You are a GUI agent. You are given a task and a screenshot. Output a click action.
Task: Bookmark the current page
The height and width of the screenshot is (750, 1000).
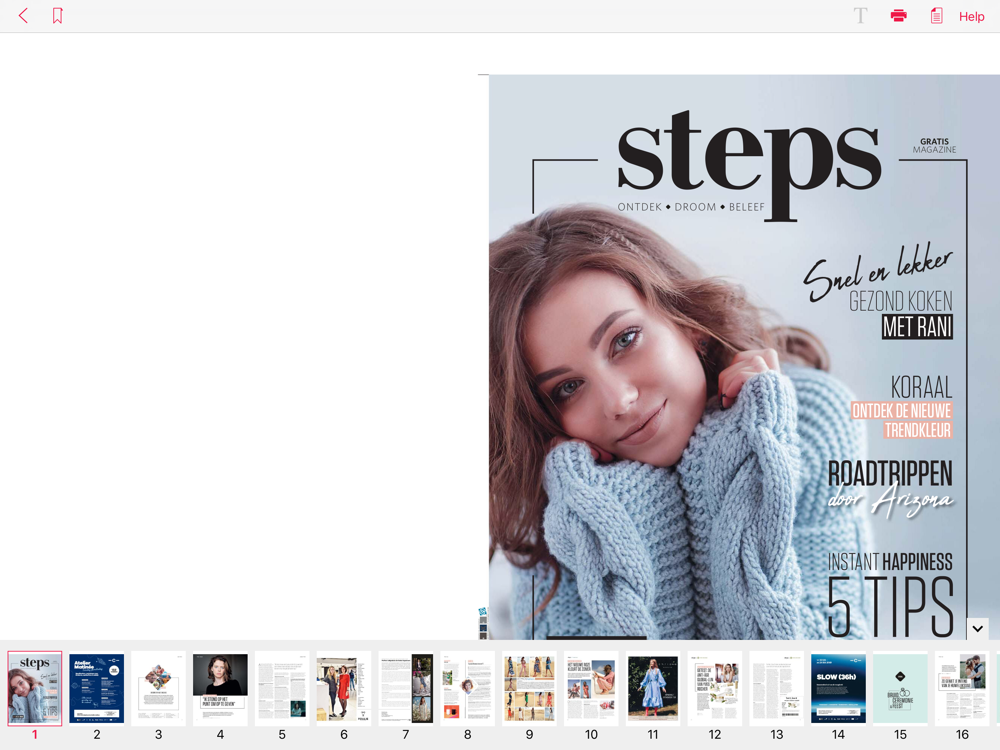pyautogui.click(x=57, y=16)
